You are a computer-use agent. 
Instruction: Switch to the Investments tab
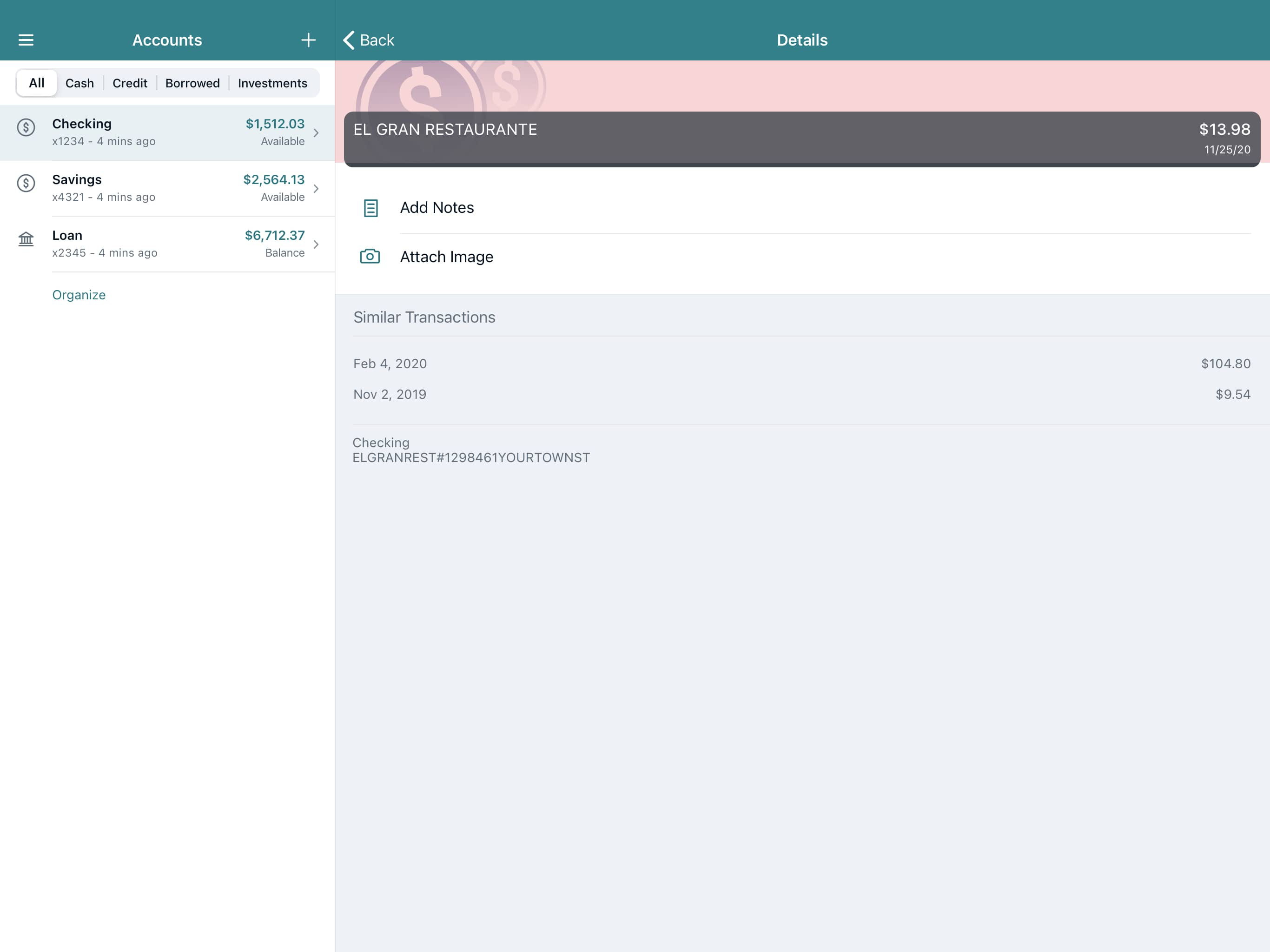coord(273,83)
